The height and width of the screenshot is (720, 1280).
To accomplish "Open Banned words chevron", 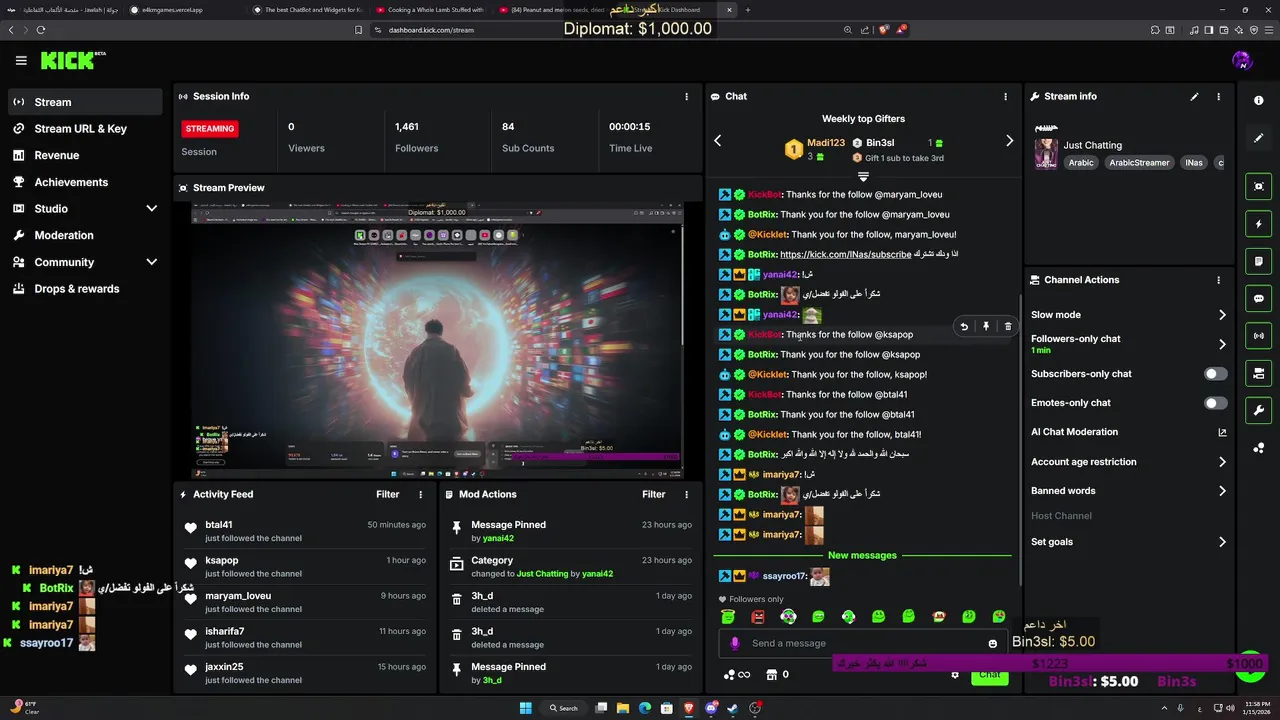I will 1222,491.
